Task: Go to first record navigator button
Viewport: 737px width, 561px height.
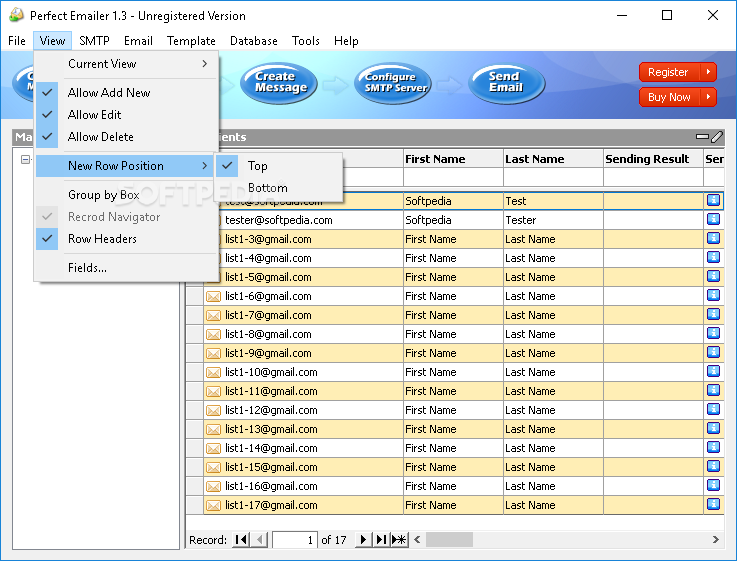Action: tap(241, 540)
